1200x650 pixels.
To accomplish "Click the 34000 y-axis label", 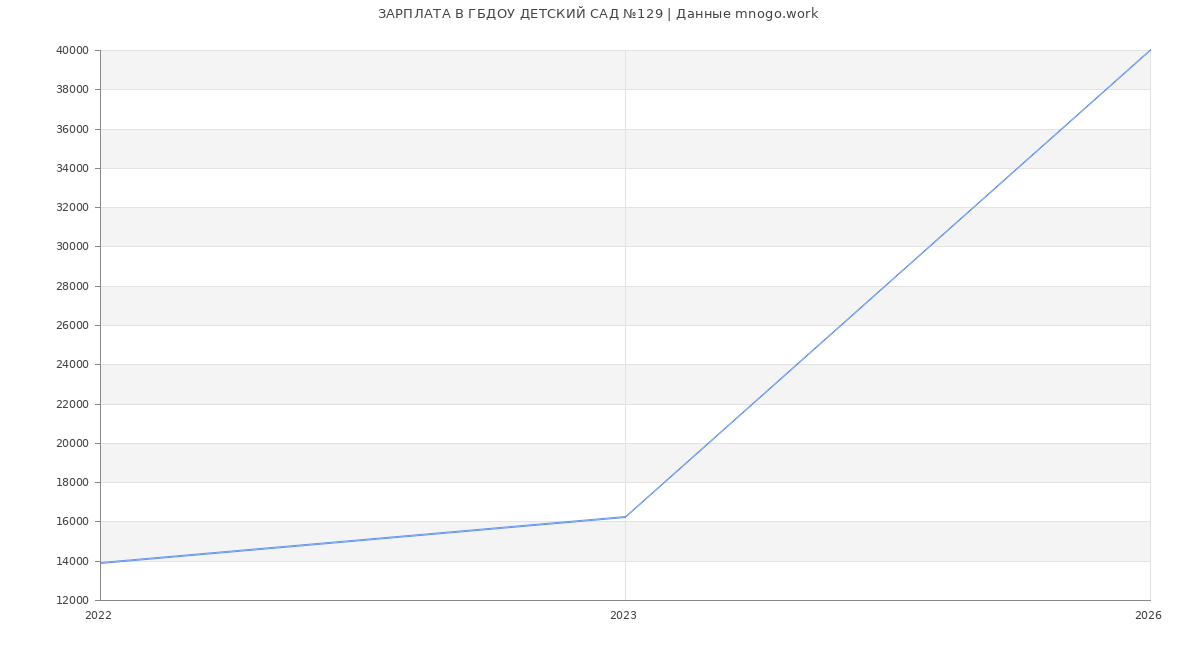I will tap(73, 168).
